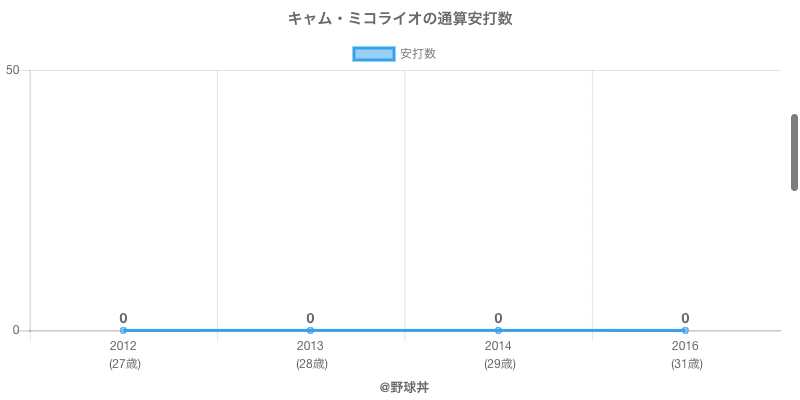Click the 安打数 legend color swatch
800x400 pixels.
374,54
